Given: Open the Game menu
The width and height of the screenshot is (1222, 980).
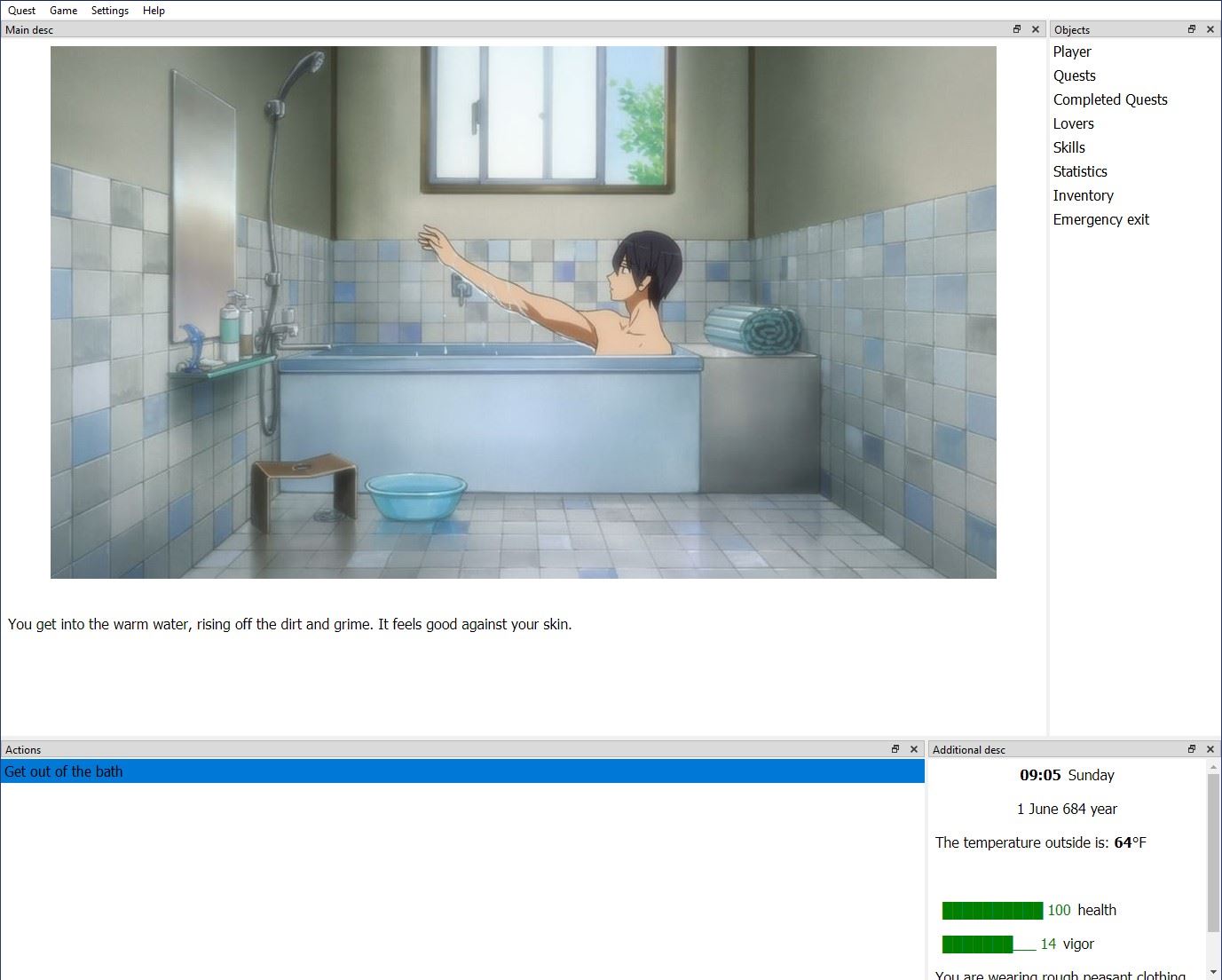Looking at the screenshot, I should click(63, 11).
